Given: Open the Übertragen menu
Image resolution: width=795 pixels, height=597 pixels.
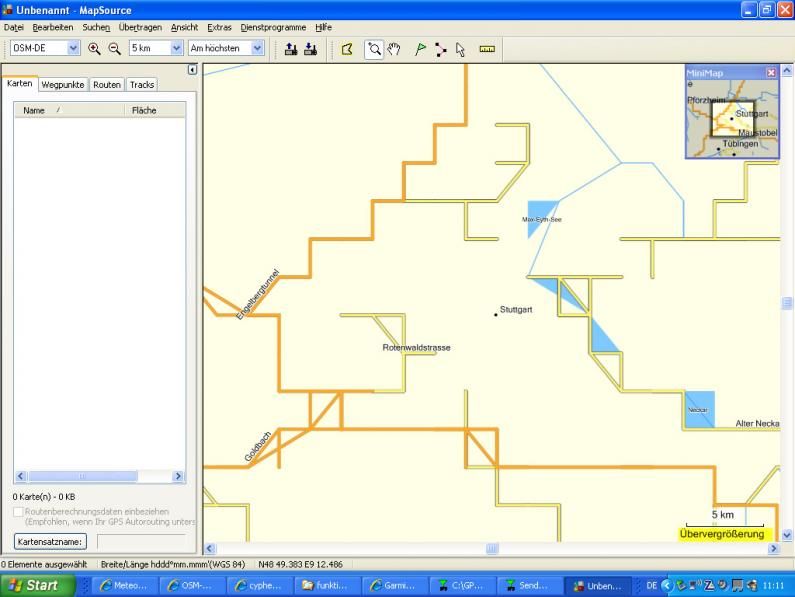Looking at the screenshot, I should click(140, 27).
